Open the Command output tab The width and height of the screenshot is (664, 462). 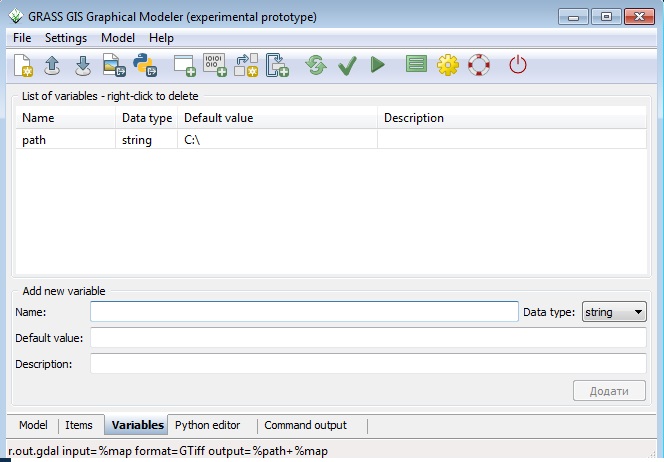tap(305, 425)
